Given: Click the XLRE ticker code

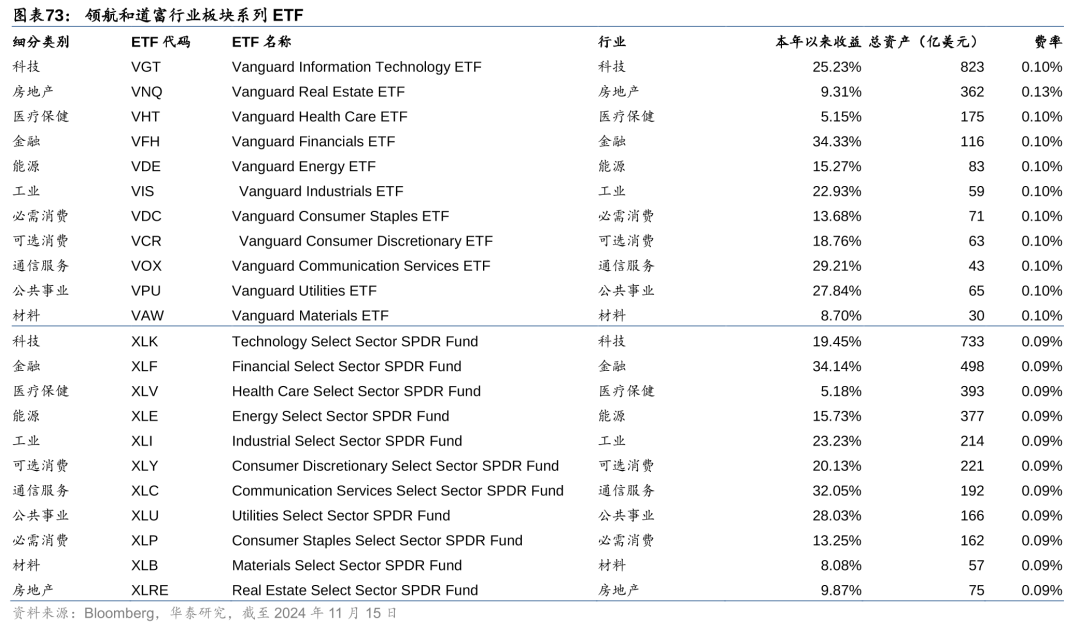Looking at the screenshot, I should tap(150, 590).
